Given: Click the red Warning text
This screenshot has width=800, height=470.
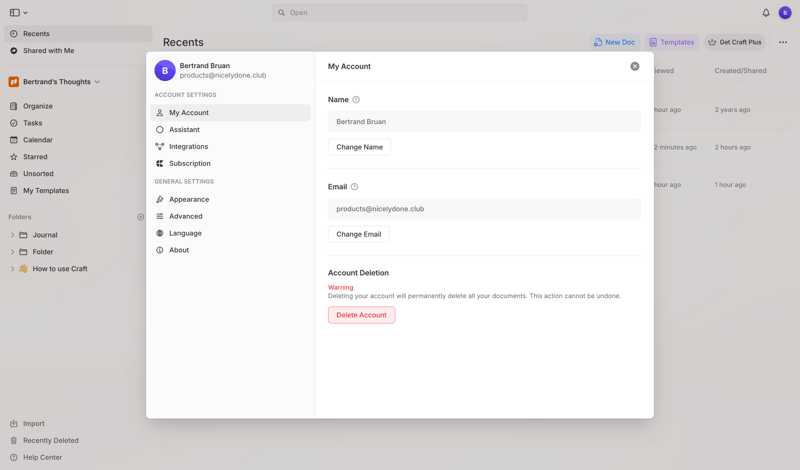Looking at the screenshot, I should pos(340,287).
